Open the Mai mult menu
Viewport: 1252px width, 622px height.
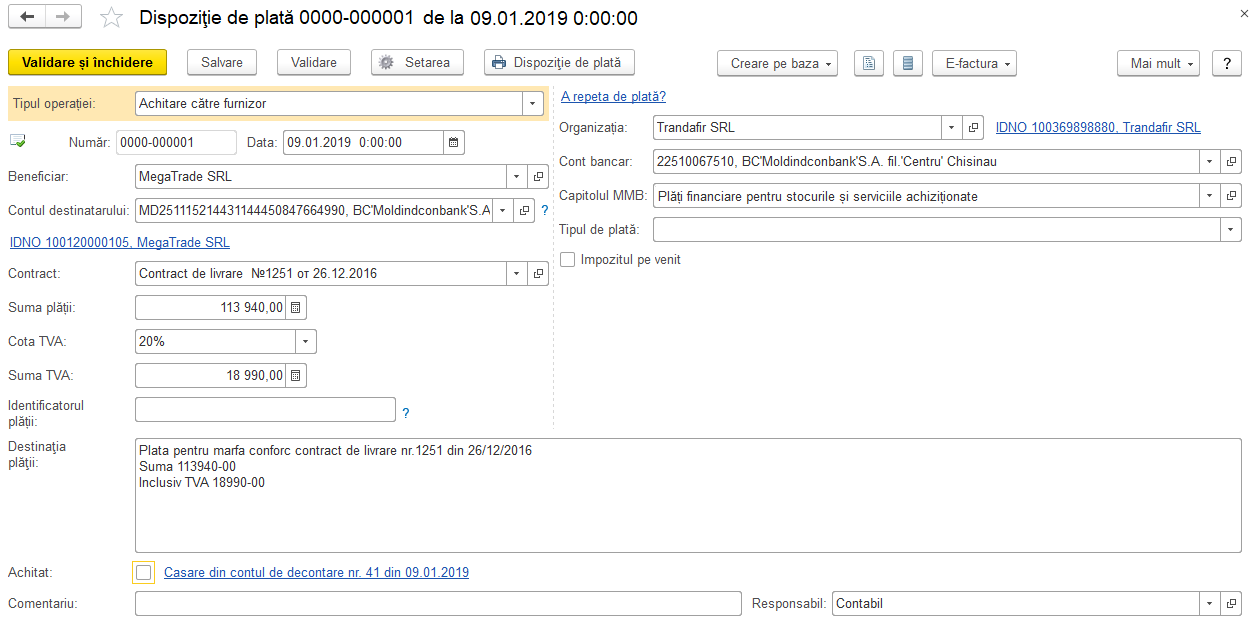click(x=1160, y=63)
